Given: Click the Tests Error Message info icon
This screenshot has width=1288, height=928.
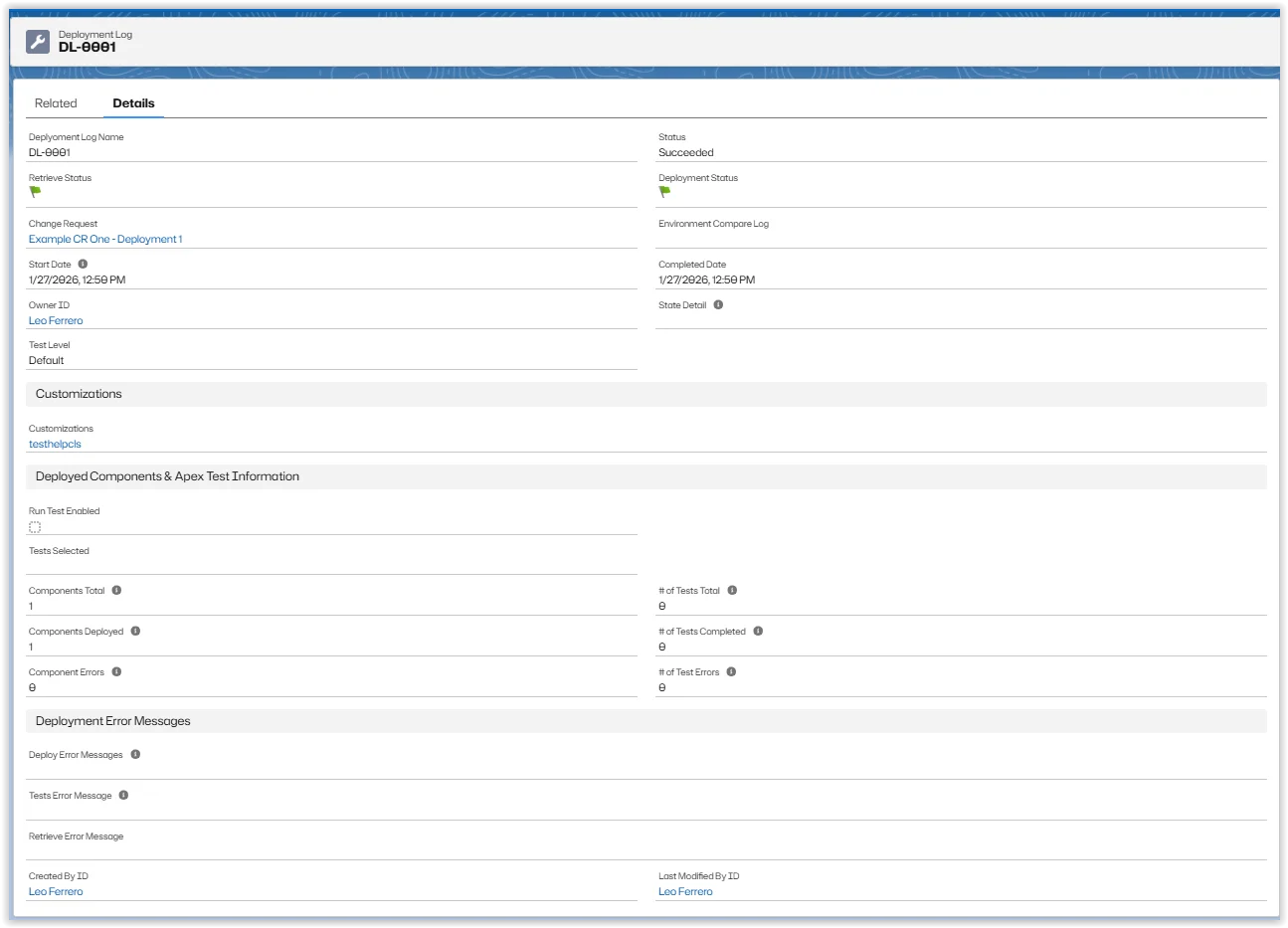Looking at the screenshot, I should click(x=122, y=795).
